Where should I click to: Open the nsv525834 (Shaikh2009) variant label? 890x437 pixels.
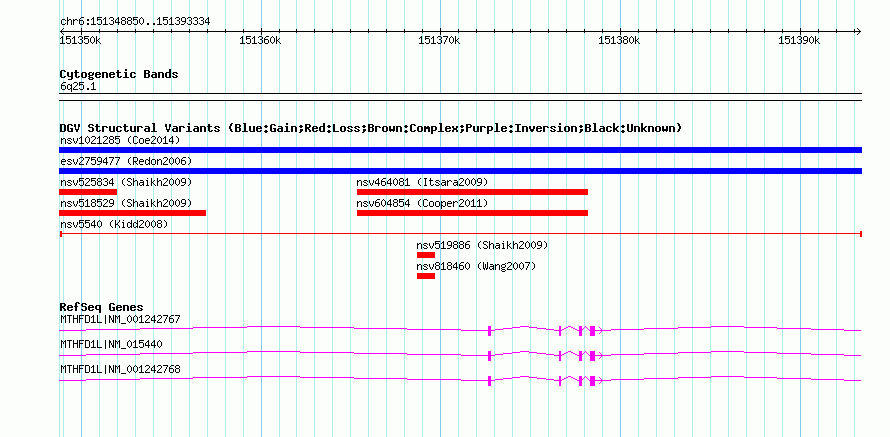[126, 183]
